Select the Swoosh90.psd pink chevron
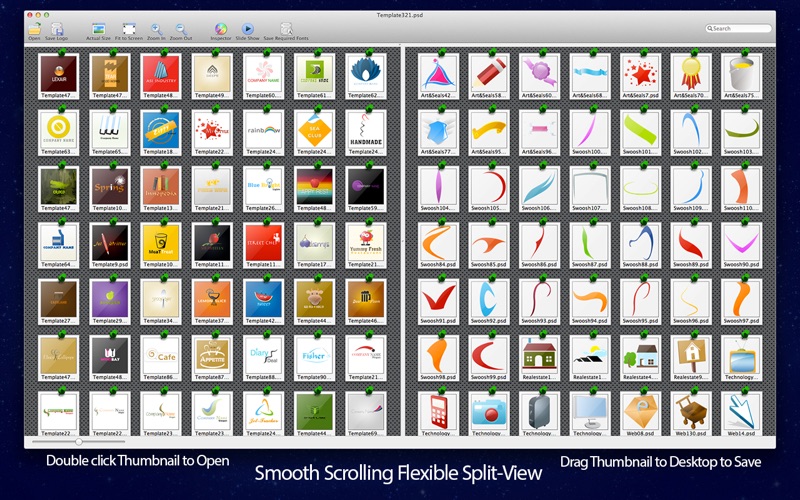This screenshot has width=800, height=500. coord(741,245)
